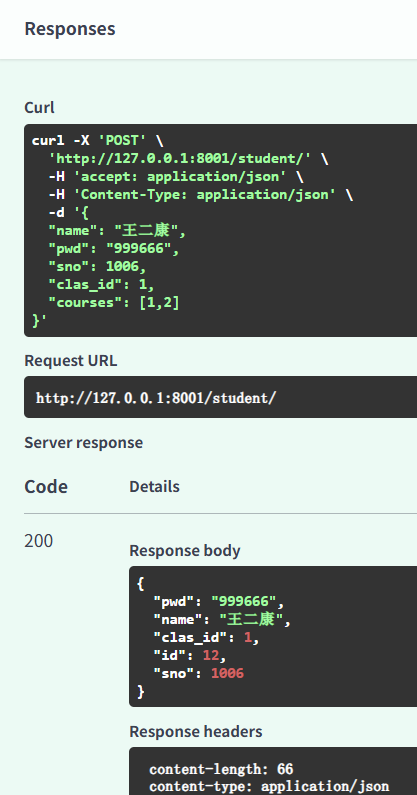Click the http://127.0.0.1:8001/student/ request URL box

point(221,398)
